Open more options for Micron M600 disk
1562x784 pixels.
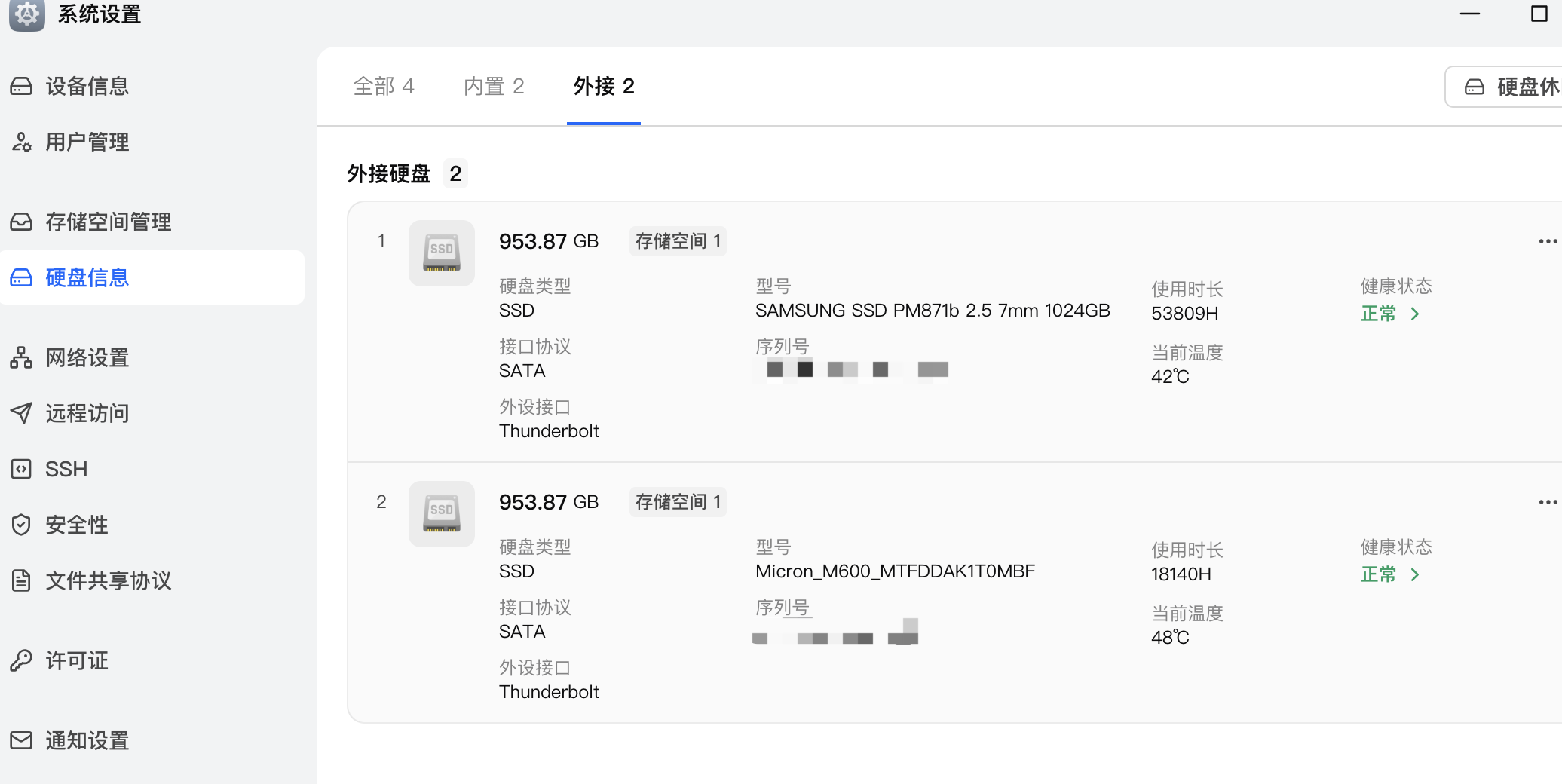[x=1547, y=502]
